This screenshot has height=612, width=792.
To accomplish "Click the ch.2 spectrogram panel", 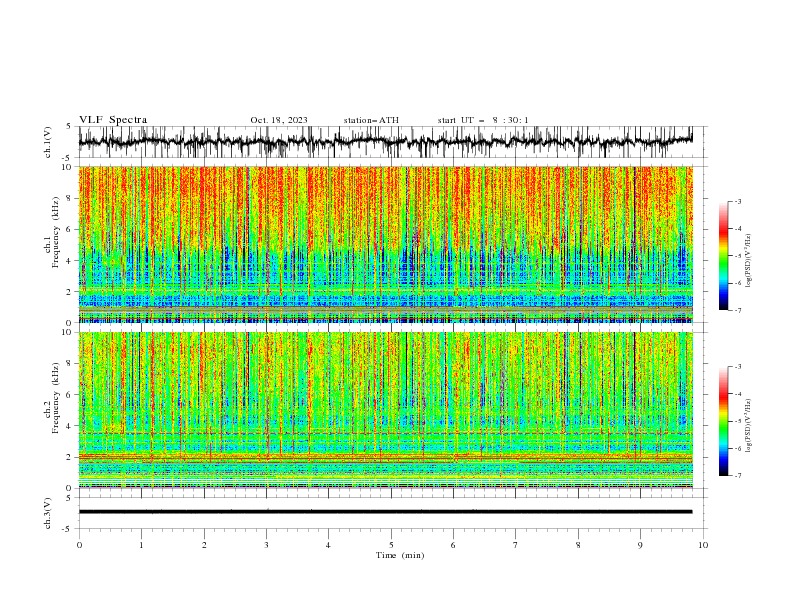I will pyautogui.click(x=385, y=410).
